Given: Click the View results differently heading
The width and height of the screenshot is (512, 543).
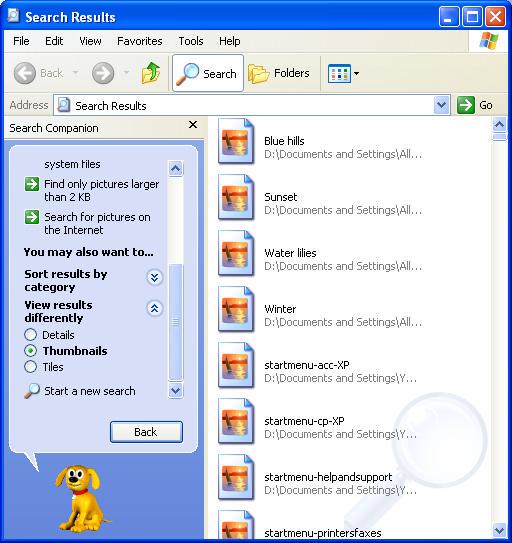Looking at the screenshot, I should coord(58,311).
